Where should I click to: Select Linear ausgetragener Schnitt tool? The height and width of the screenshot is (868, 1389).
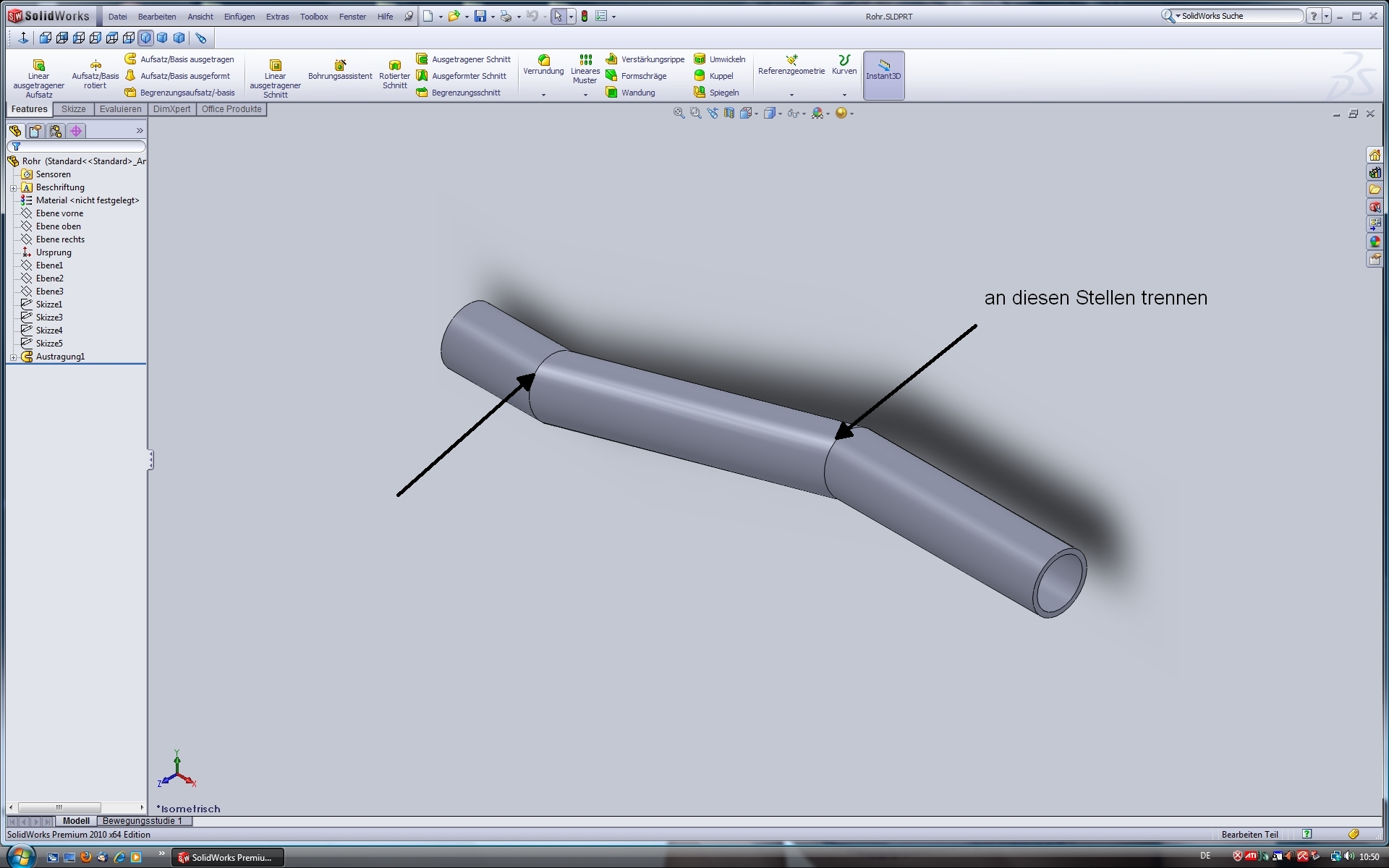coord(275,78)
